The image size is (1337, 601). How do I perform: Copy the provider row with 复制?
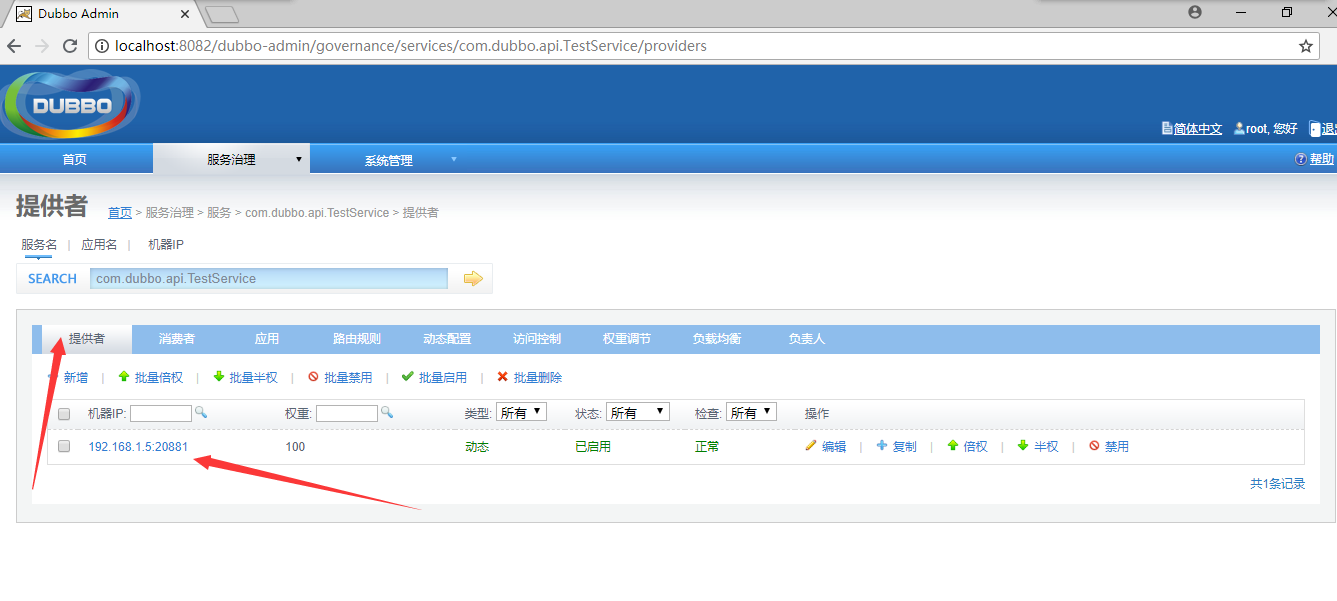(896, 447)
